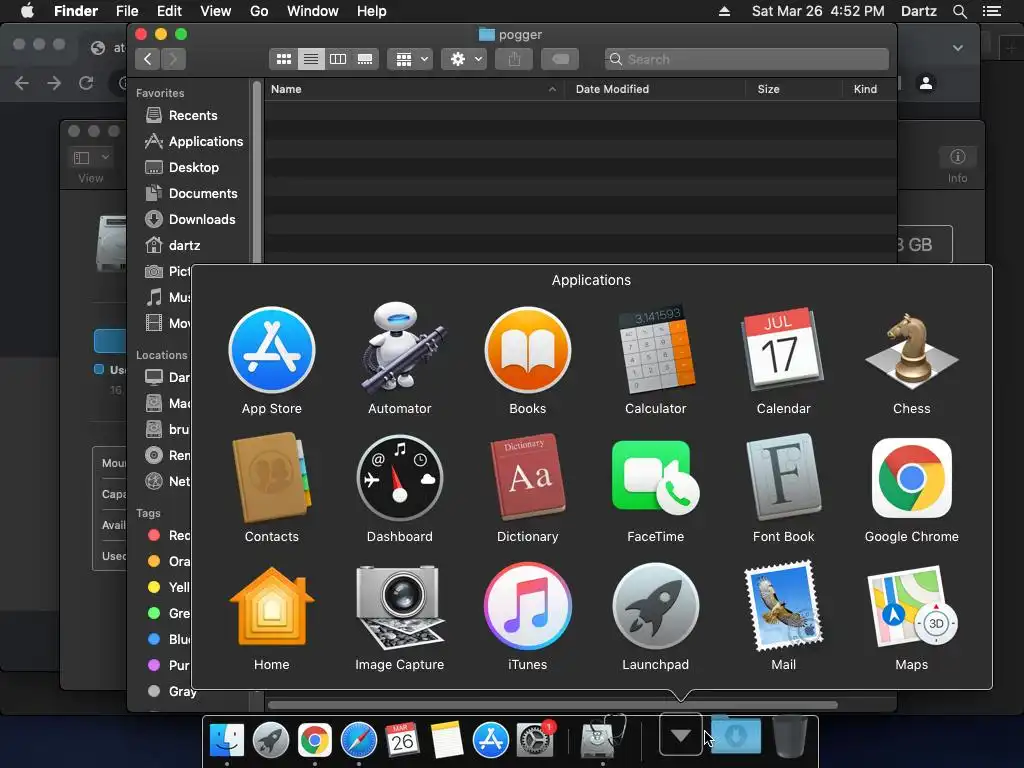
Task: Launch Automator from the Applications grid
Action: (x=400, y=348)
